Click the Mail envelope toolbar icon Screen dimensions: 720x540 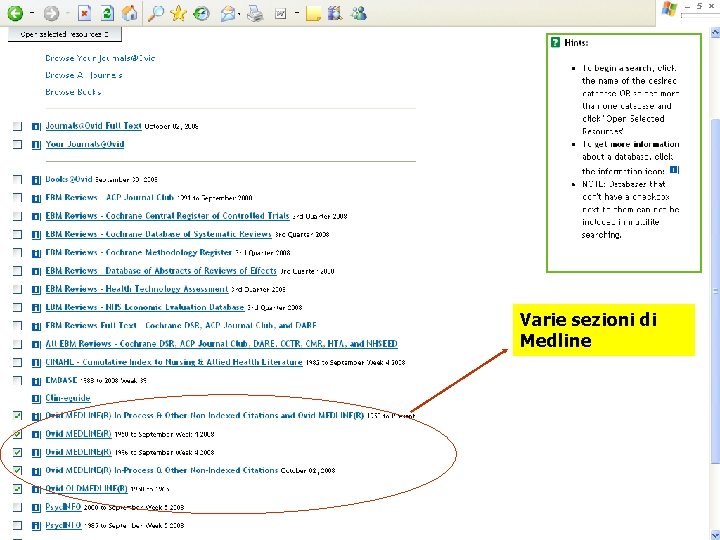tap(227, 14)
